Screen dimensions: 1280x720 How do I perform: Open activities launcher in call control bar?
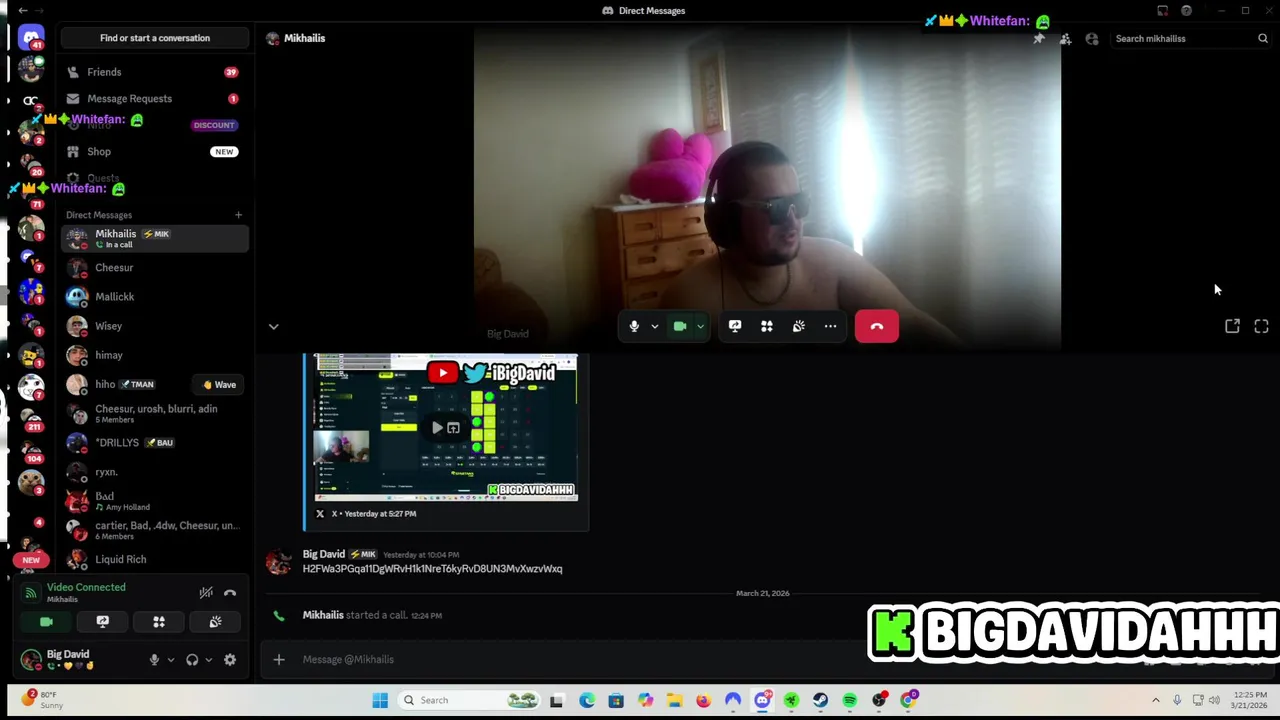coord(767,326)
